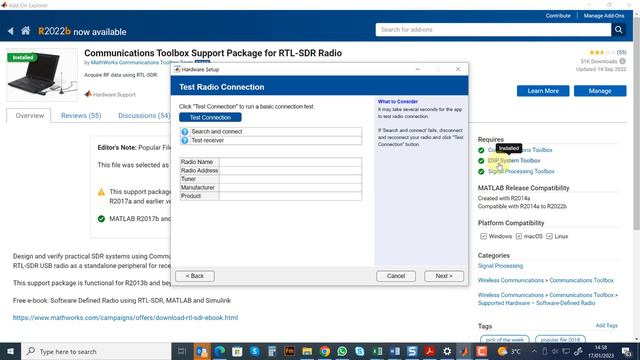This screenshot has width=640, height=360.
Task: Click the Back button in Hardware Setup
Action: coord(195,276)
